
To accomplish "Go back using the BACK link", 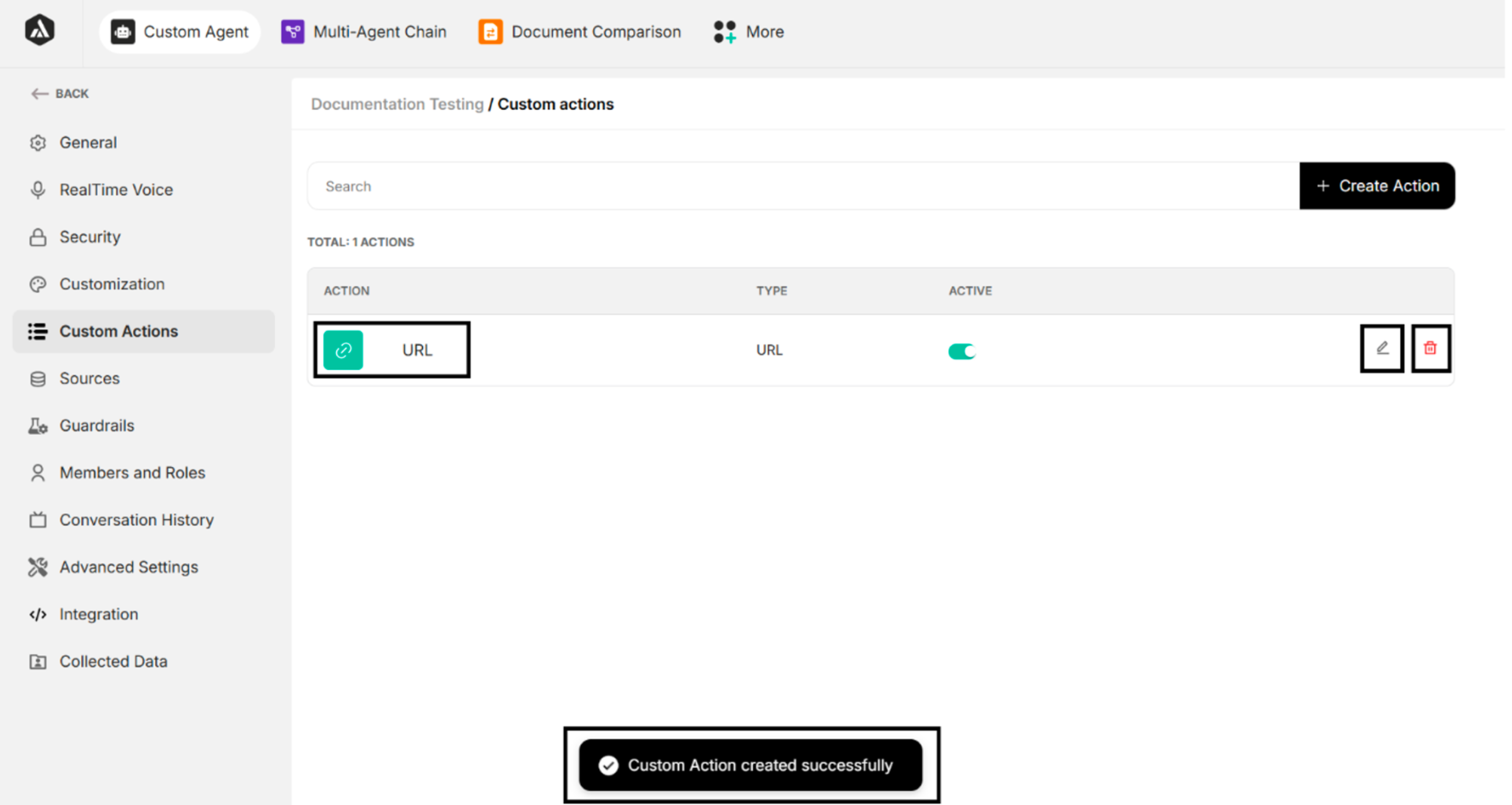I will pos(60,93).
